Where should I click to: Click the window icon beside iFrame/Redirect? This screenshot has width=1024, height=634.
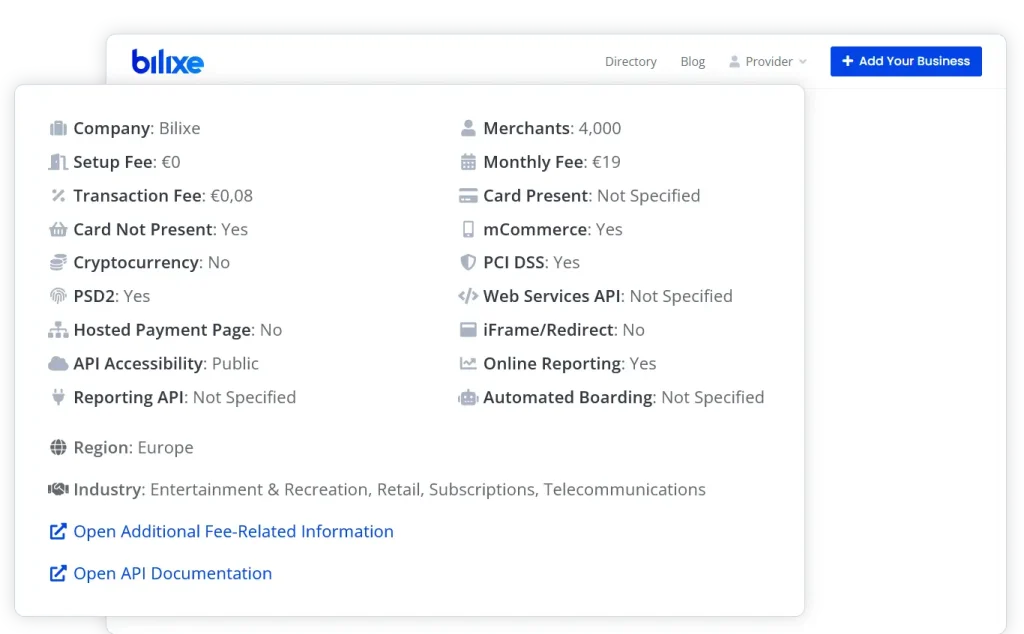[x=468, y=330]
